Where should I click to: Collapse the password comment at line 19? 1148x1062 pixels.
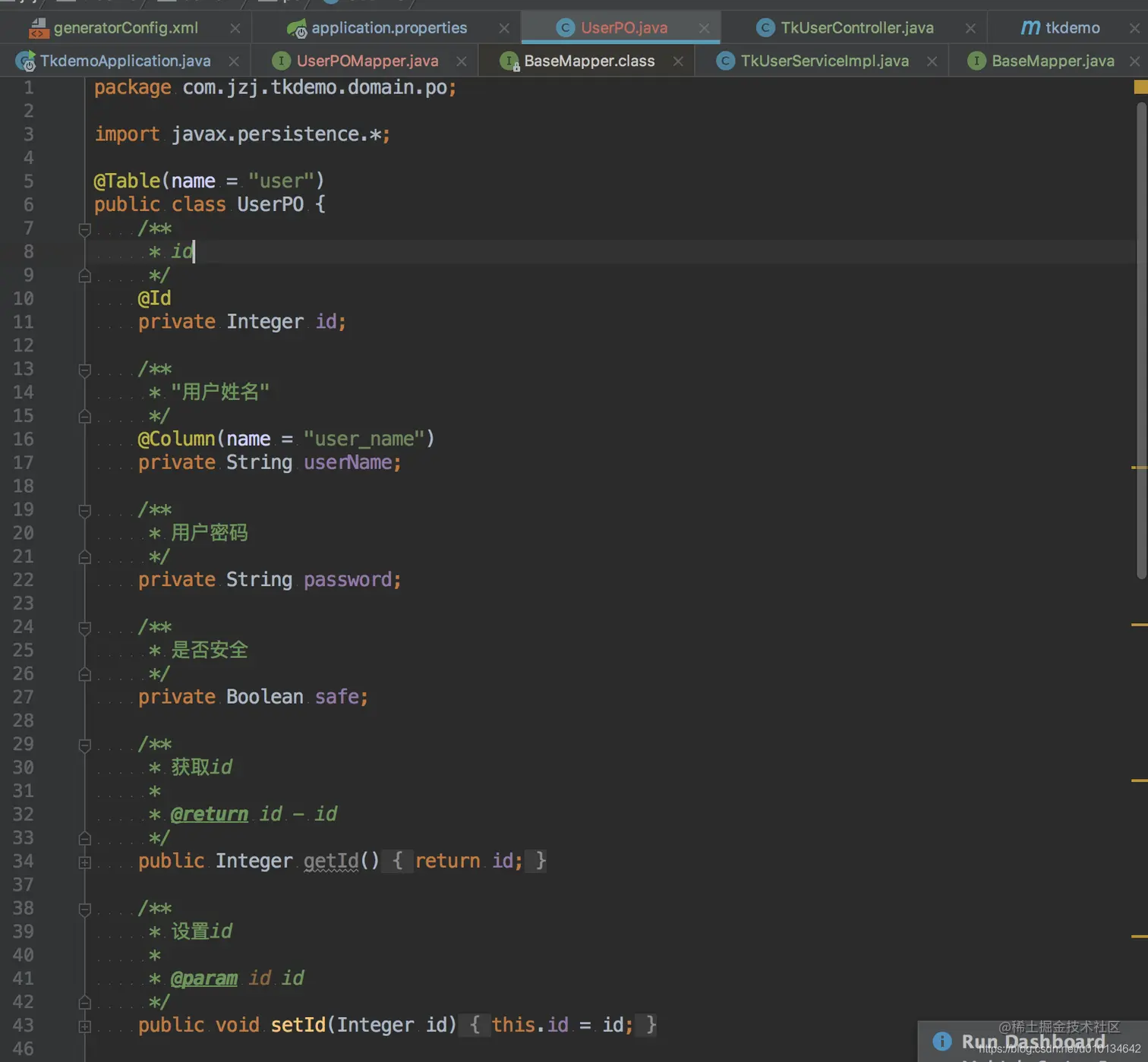click(85, 510)
